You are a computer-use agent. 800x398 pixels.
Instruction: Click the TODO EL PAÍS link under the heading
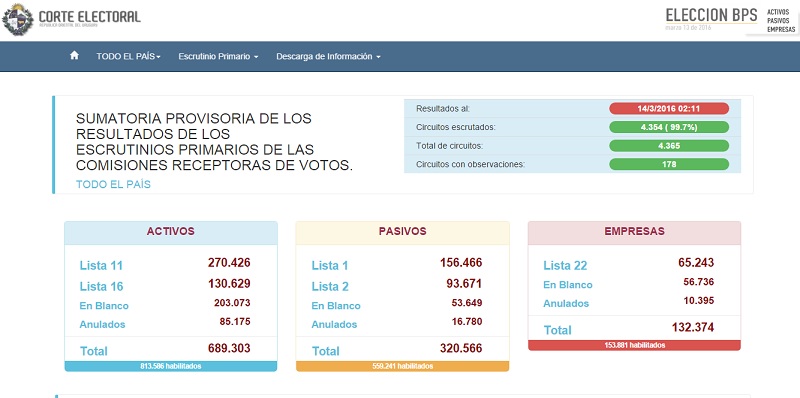(x=113, y=185)
